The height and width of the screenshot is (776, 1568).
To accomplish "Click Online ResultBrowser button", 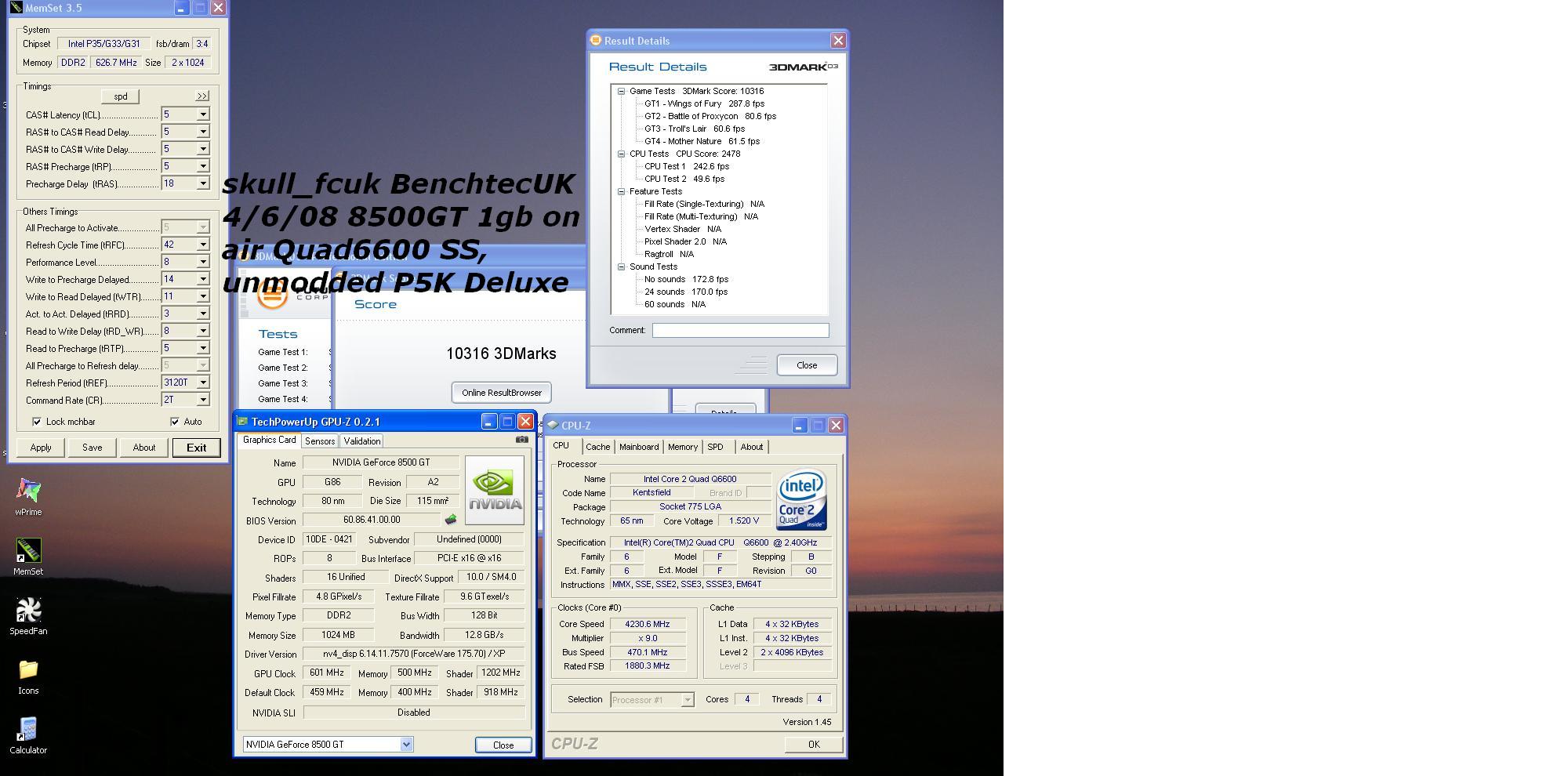I will [x=502, y=393].
